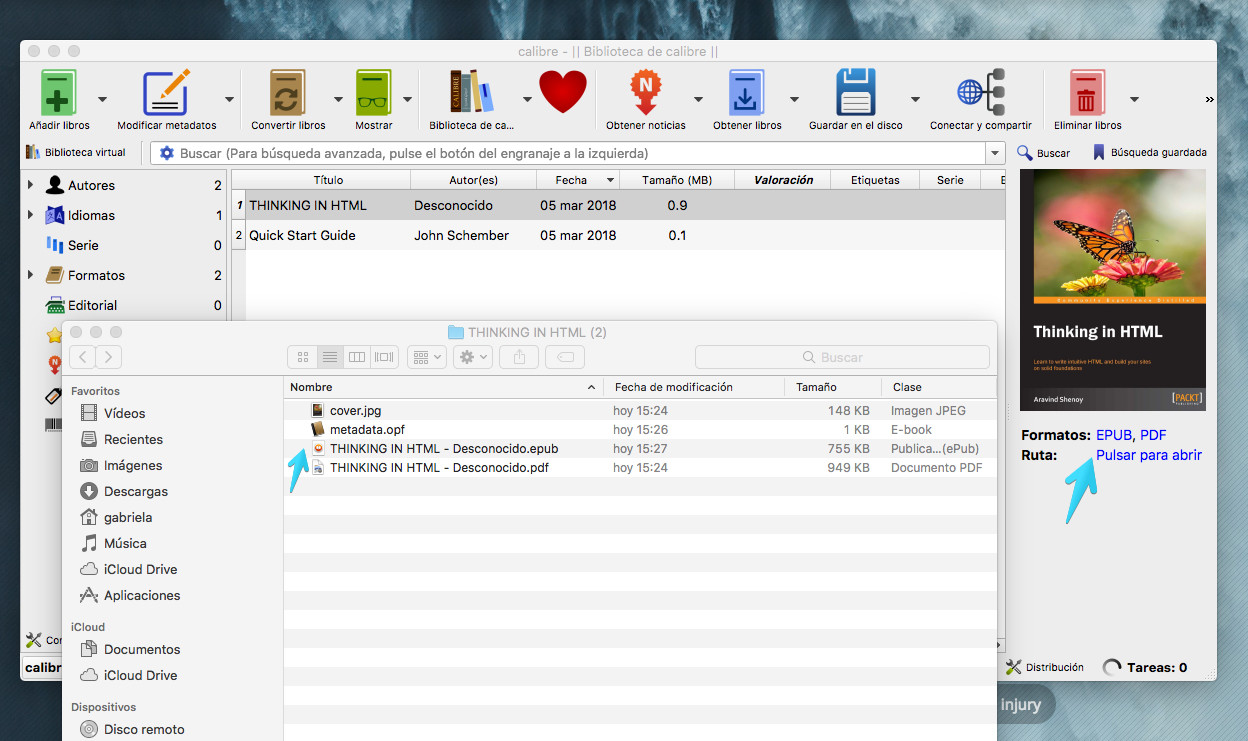Click the red heart donate icon
Viewport: 1248px width, 741px height.
click(563, 93)
